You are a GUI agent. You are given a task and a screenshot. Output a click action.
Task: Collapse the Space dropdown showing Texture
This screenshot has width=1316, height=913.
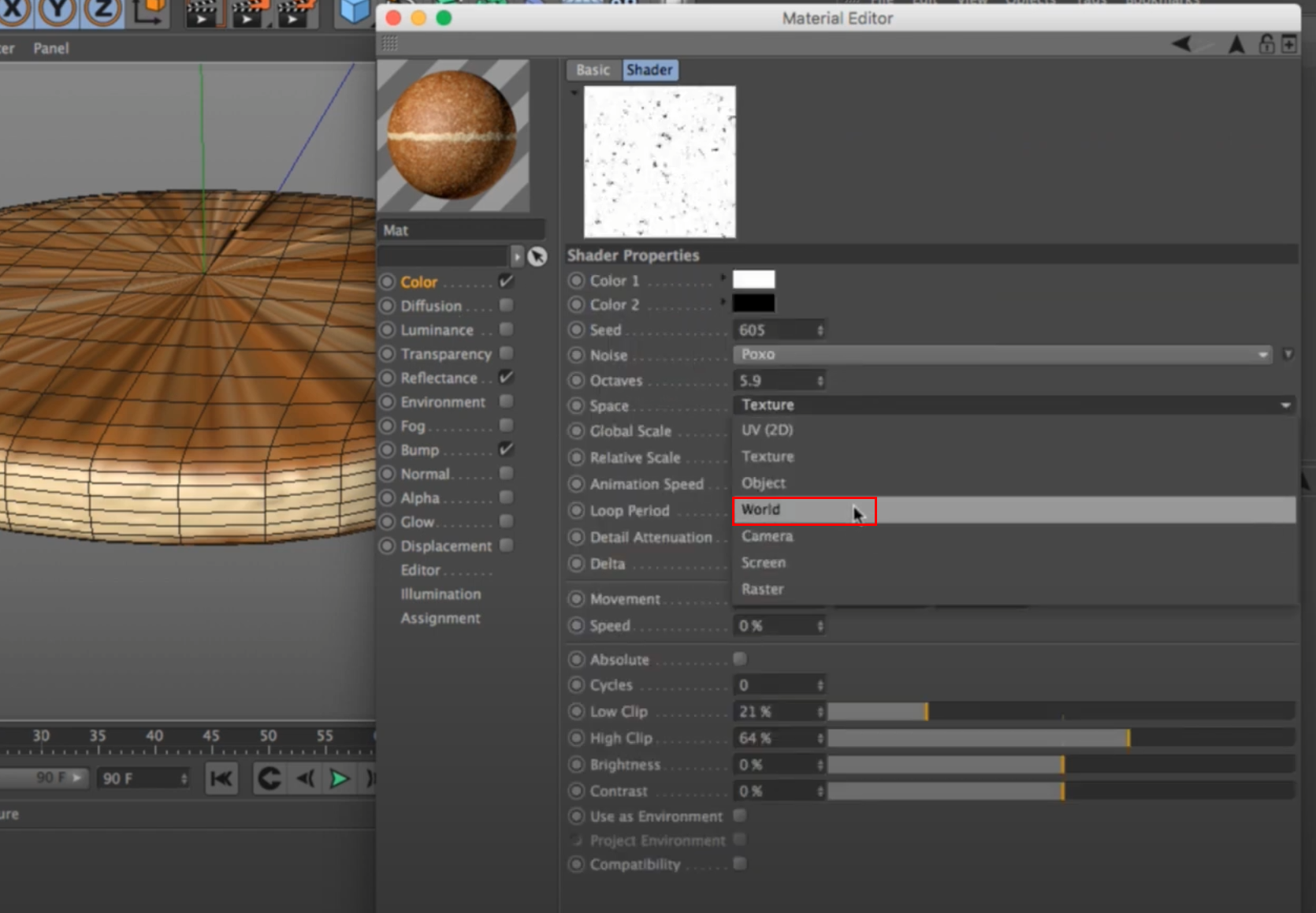pos(1013,405)
